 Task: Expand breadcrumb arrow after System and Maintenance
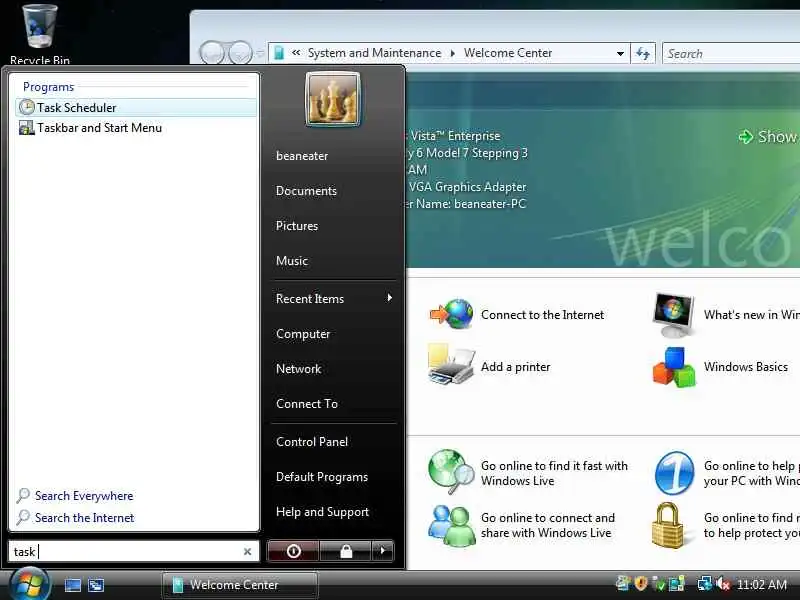pyautogui.click(x=452, y=53)
